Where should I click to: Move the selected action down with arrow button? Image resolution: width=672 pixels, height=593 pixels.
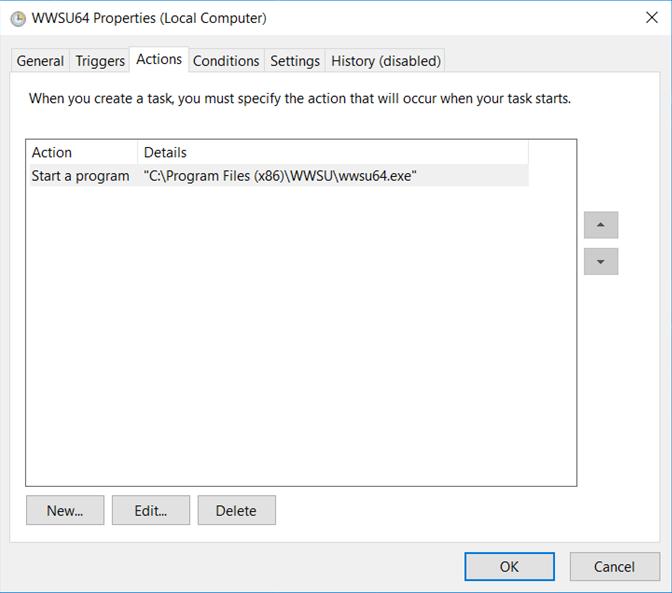point(601,261)
